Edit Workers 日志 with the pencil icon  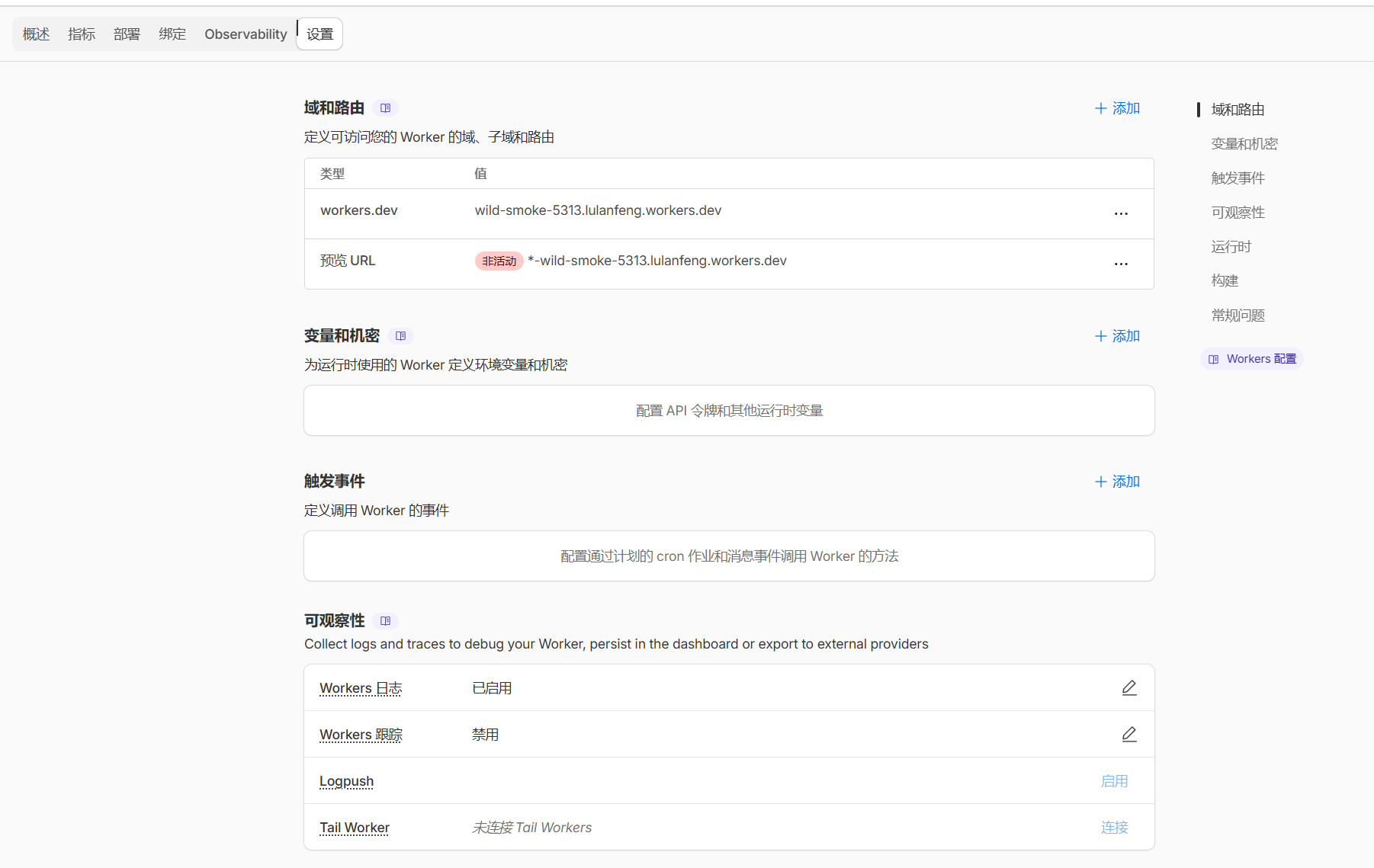coord(1129,687)
